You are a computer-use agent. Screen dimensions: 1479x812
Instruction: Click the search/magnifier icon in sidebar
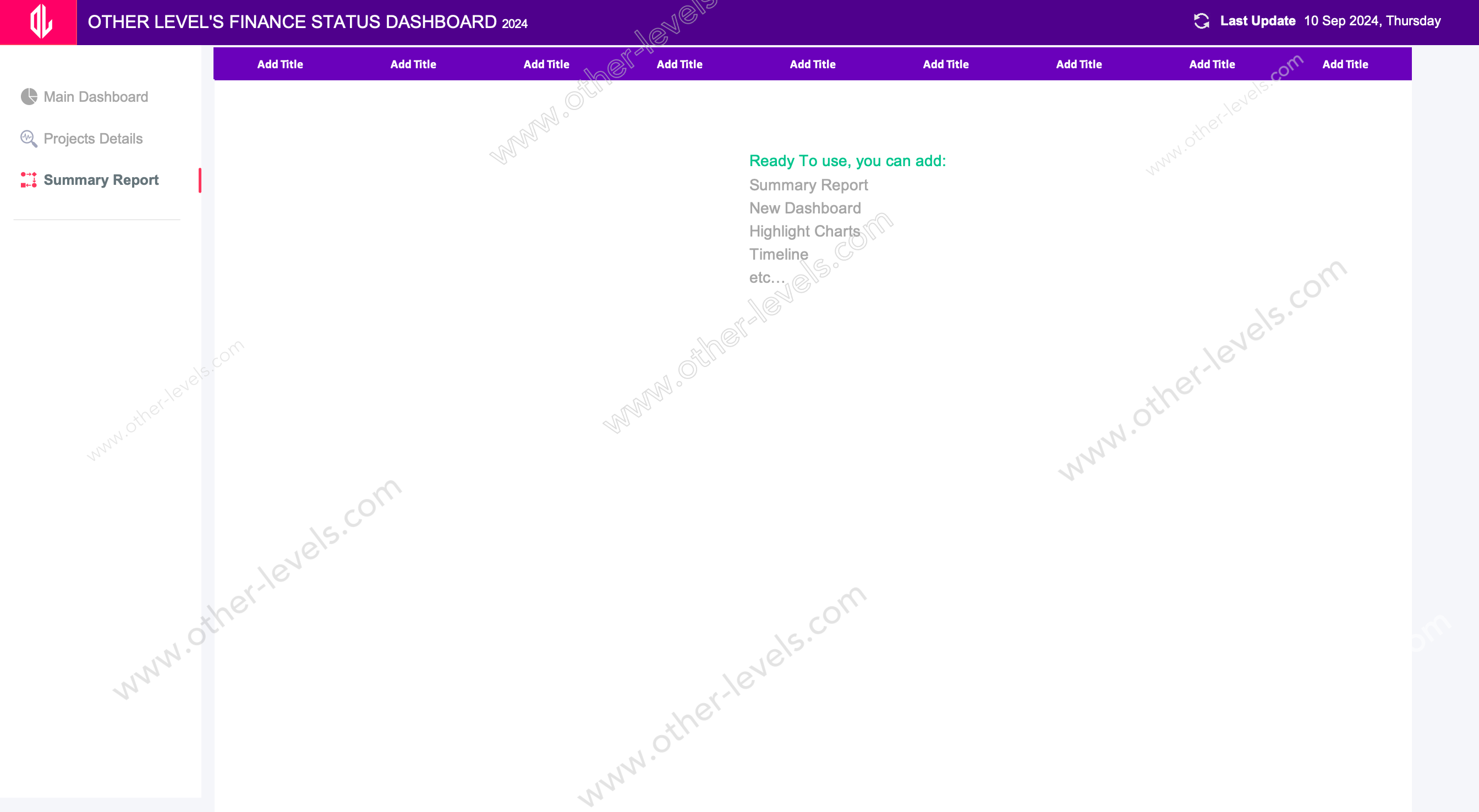pos(29,138)
